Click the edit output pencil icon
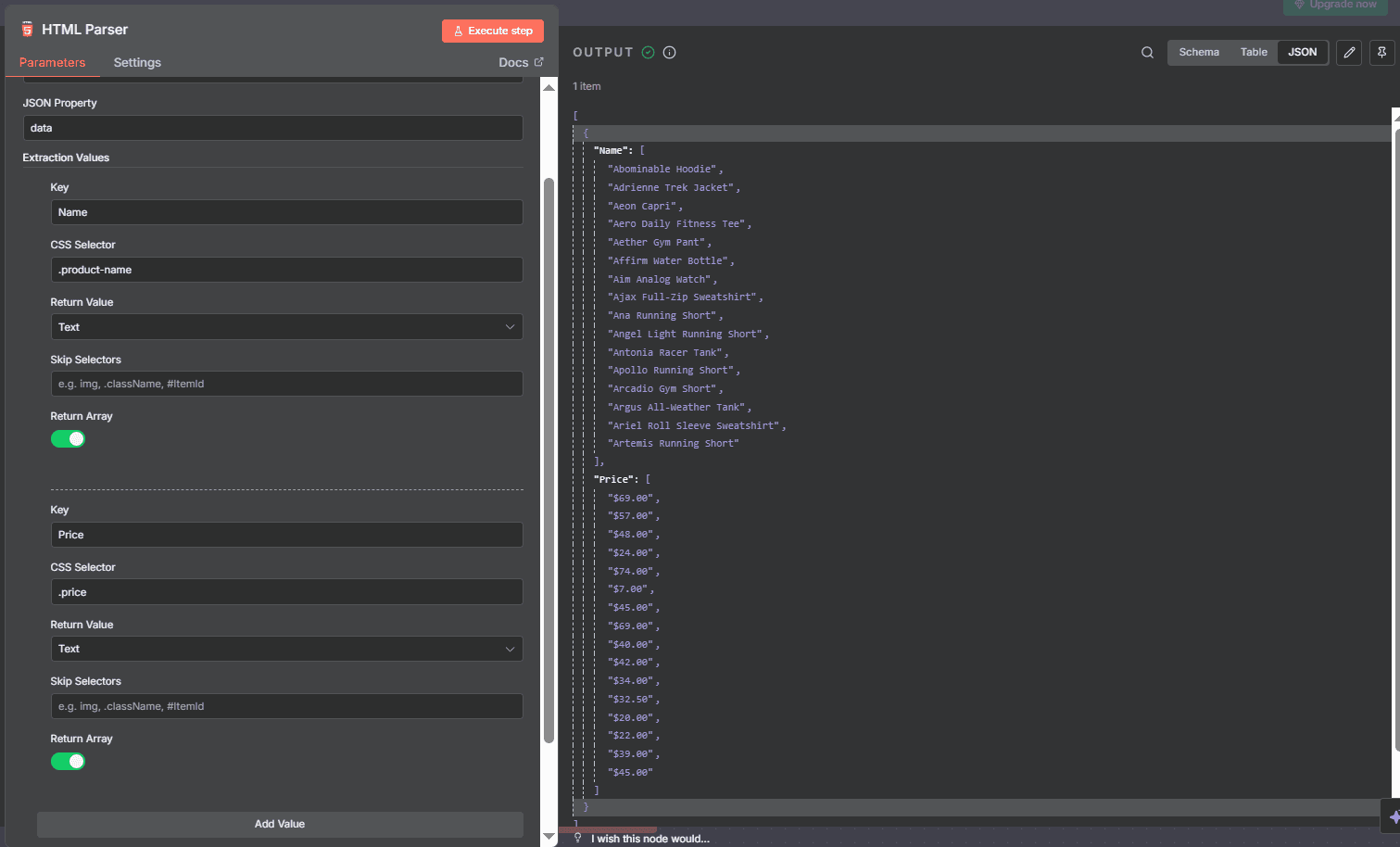The height and width of the screenshot is (847, 1400). [1349, 53]
